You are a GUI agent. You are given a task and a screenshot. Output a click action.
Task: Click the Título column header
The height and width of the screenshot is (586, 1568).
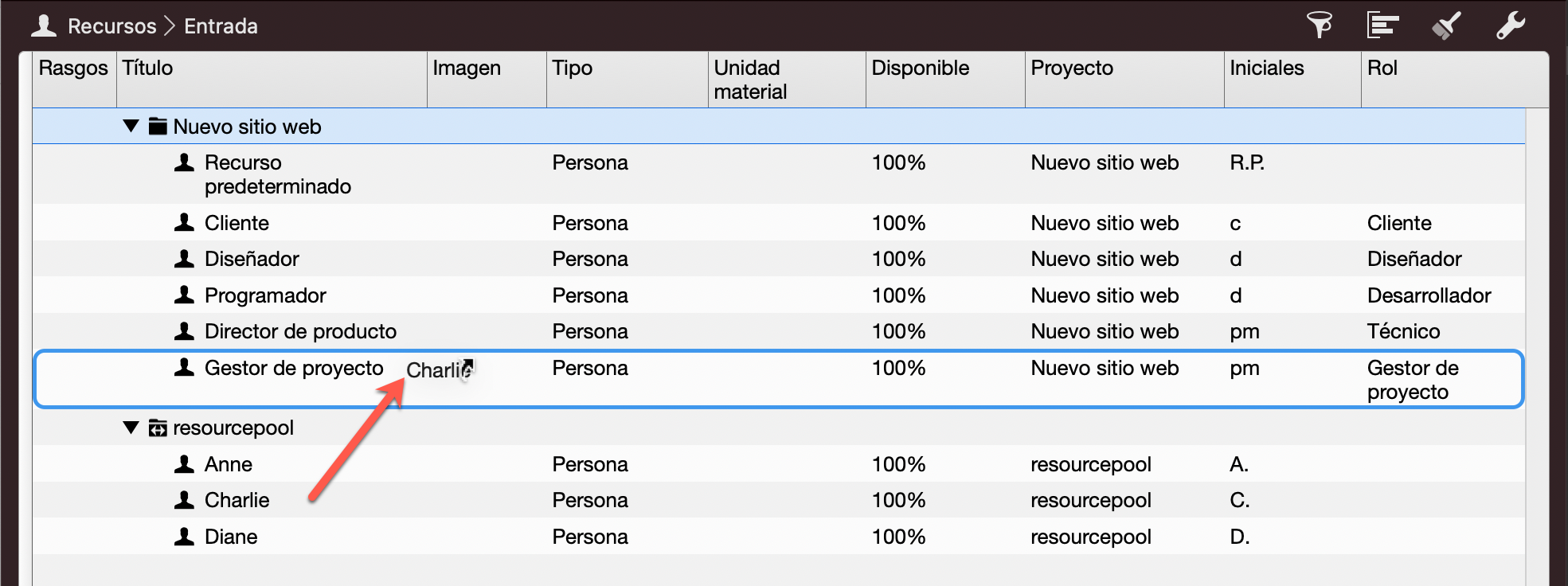click(x=148, y=68)
